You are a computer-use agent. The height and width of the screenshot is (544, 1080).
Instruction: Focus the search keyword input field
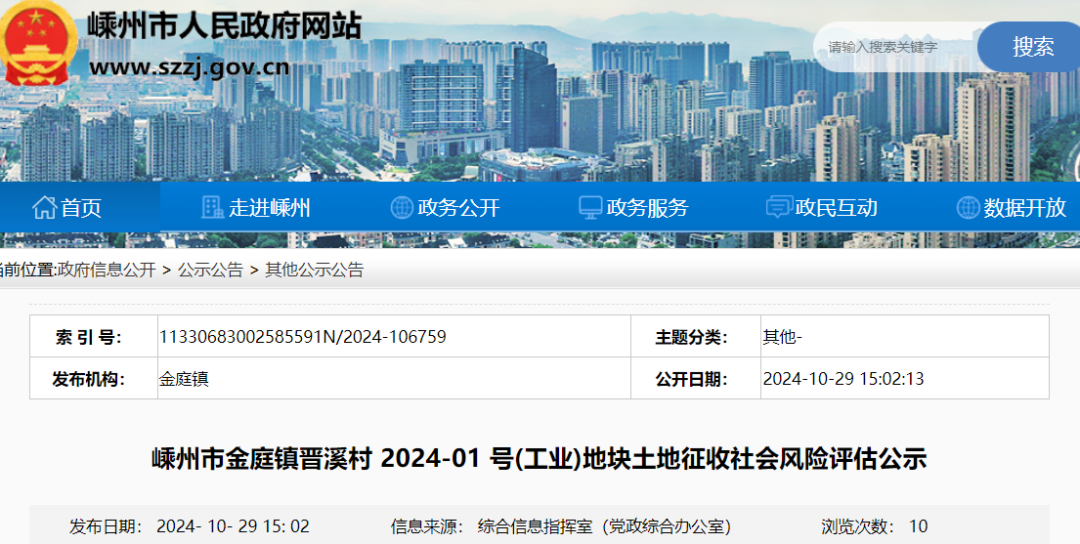click(x=895, y=47)
